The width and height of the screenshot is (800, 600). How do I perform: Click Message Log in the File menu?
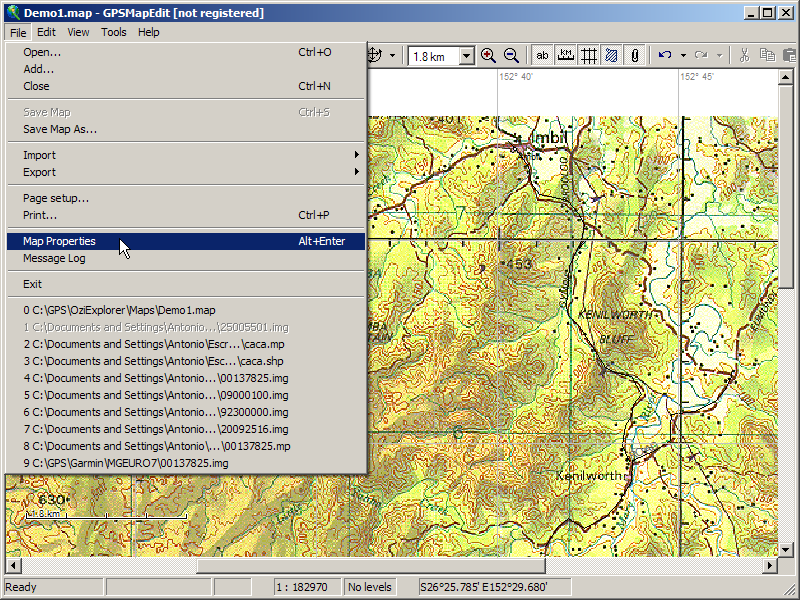coord(54,258)
